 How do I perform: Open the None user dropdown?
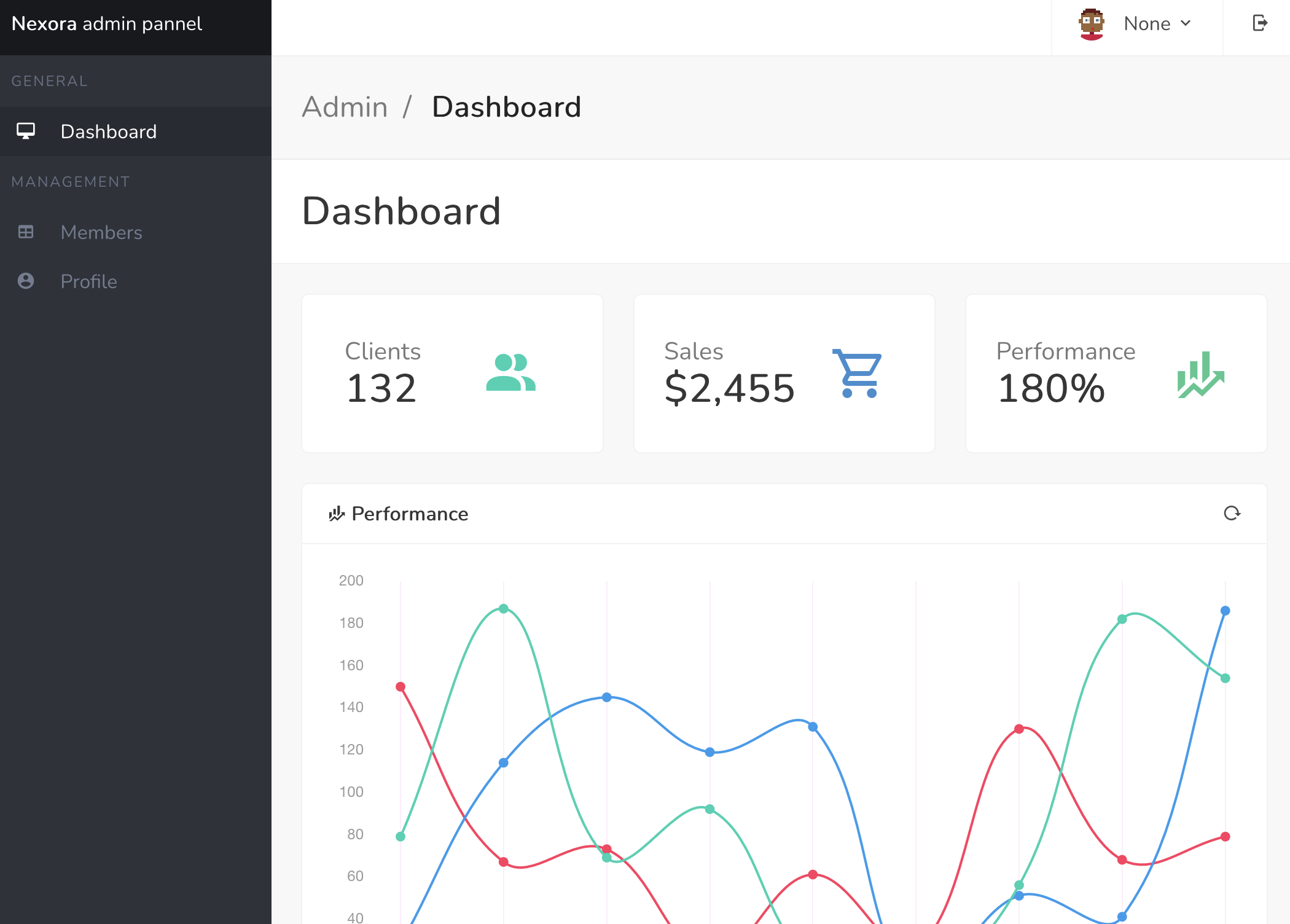point(1146,24)
